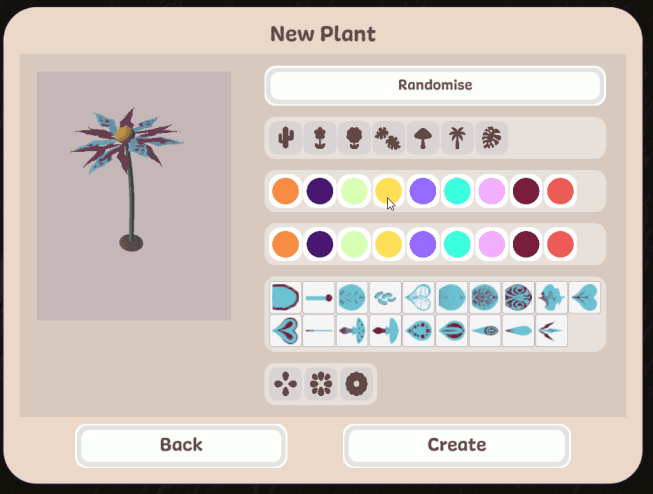Select teardrop petal with maroon dot ring
This screenshot has width=653, height=494.
[419, 331]
